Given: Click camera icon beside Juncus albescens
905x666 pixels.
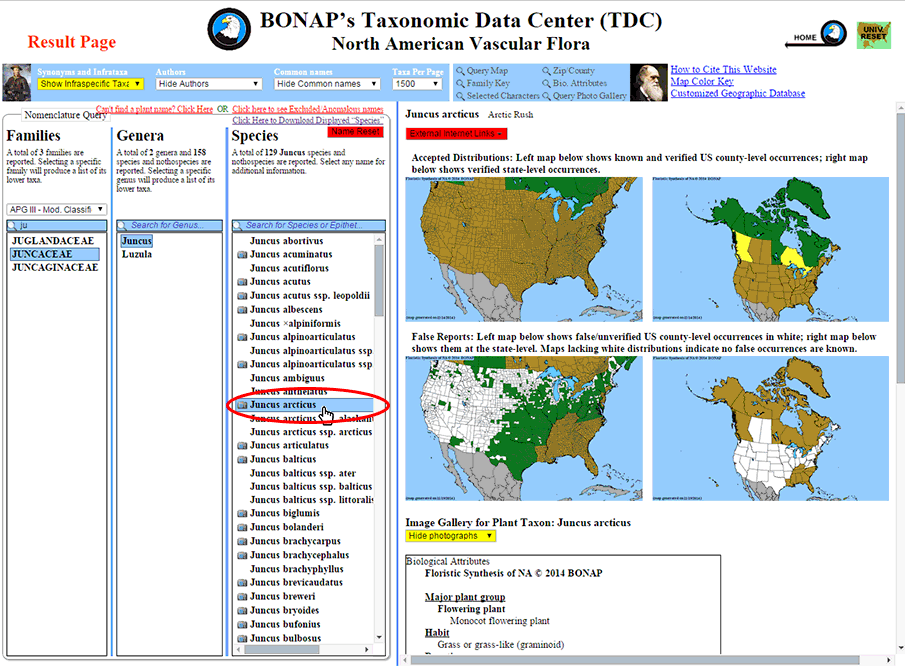Looking at the screenshot, I should coord(242,310).
